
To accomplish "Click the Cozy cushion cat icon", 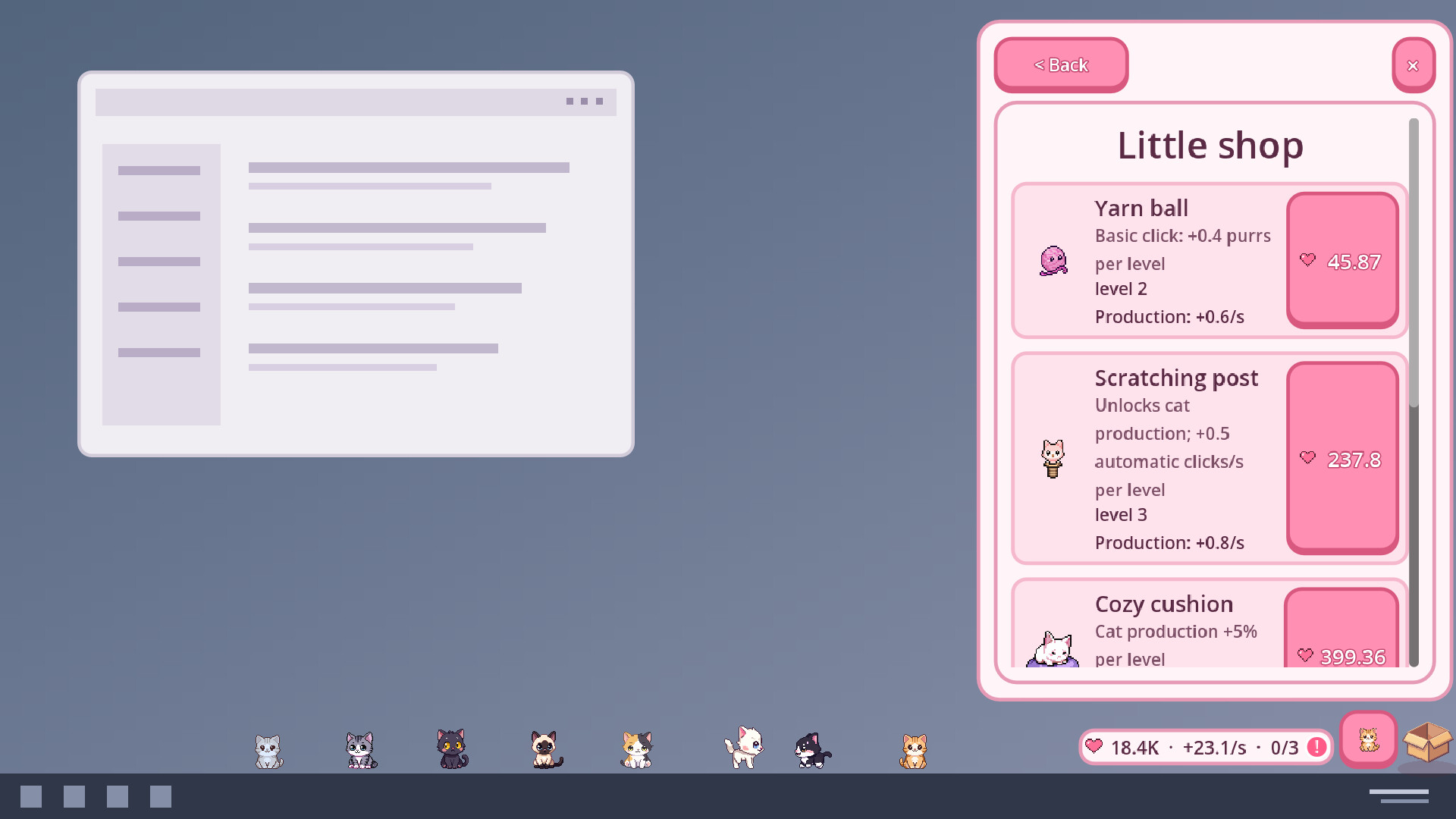I will pyautogui.click(x=1053, y=649).
